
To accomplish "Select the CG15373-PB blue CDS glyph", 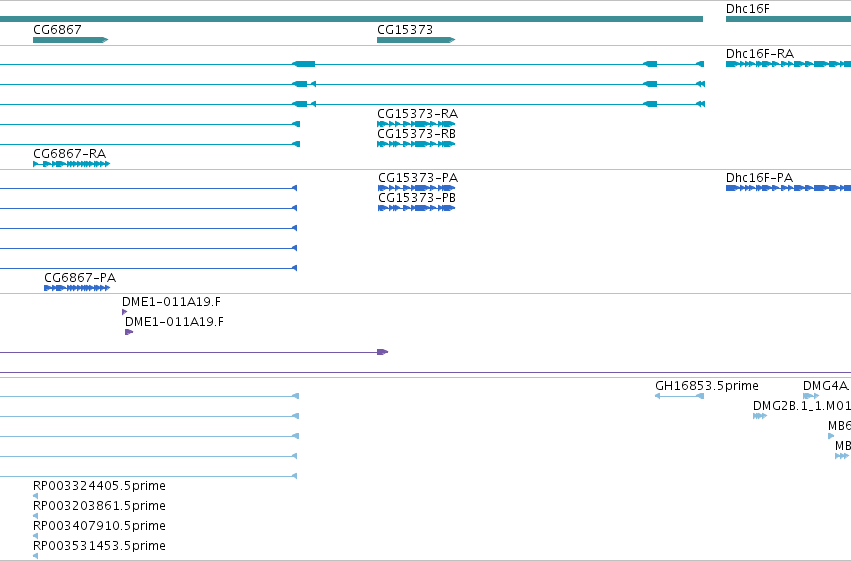I will 416,208.
